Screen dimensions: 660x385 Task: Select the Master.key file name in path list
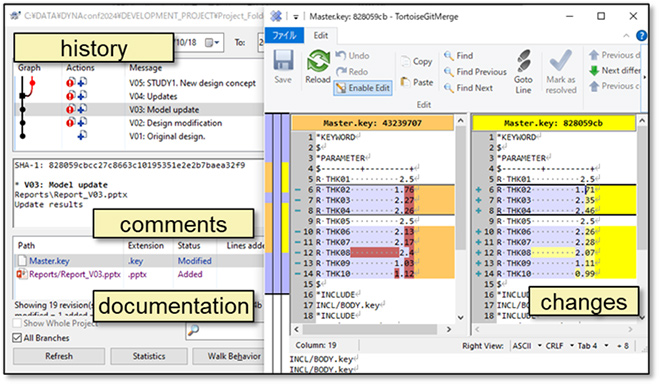pyautogui.click(x=49, y=261)
